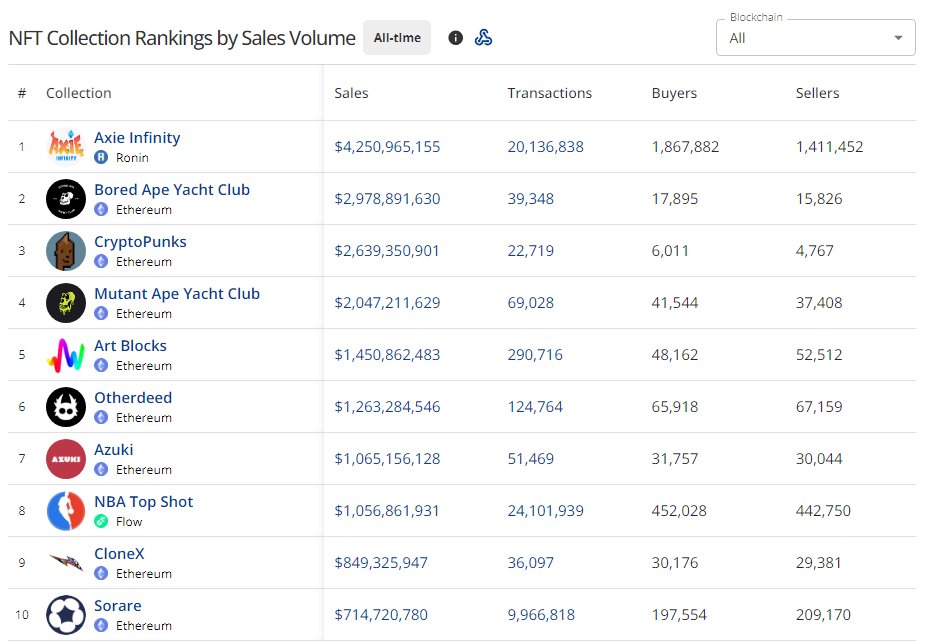
Task: Click the Art Blocks rainbow logo
Action: pyautogui.click(x=66, y=355)
